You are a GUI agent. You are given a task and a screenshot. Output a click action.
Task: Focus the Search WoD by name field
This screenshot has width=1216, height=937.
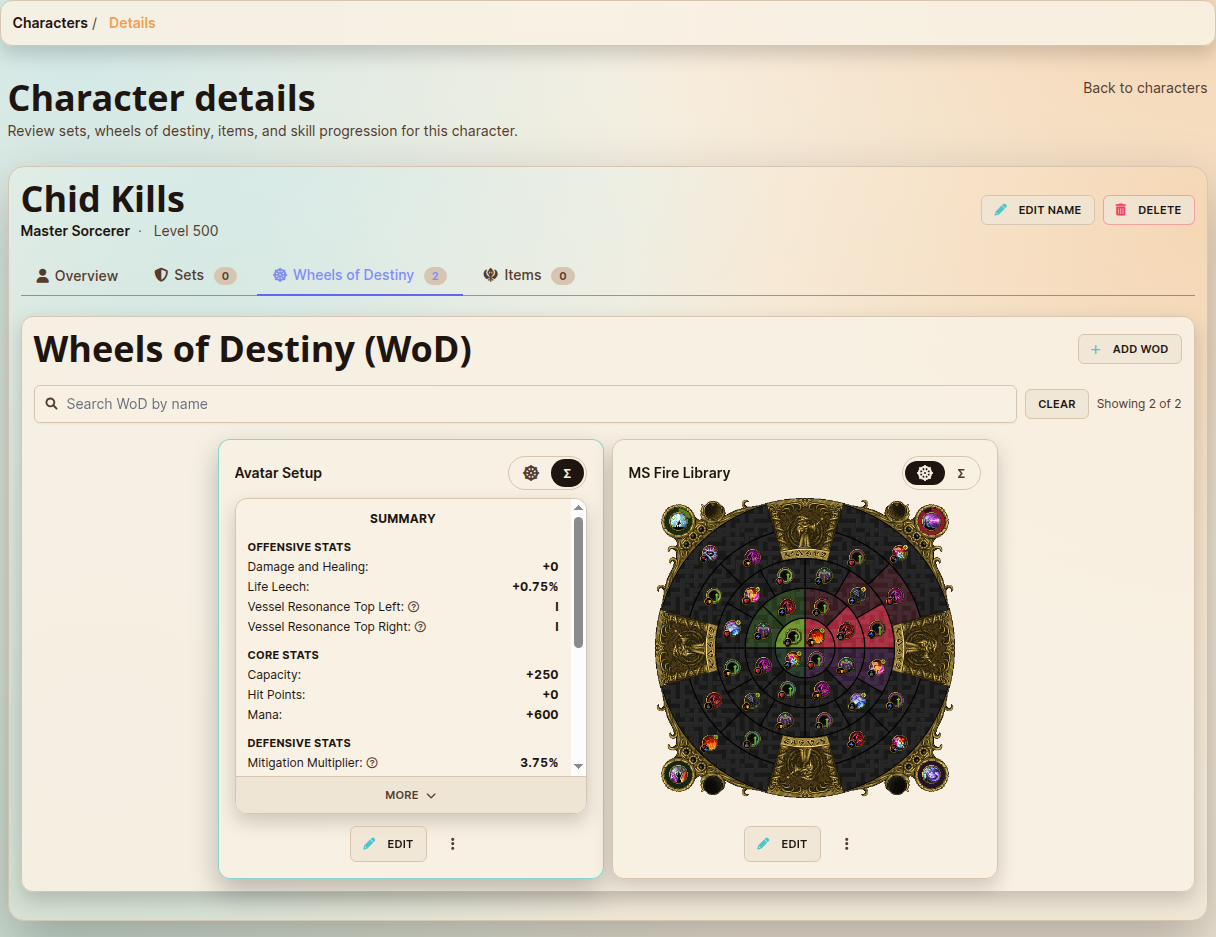(525, 404)
